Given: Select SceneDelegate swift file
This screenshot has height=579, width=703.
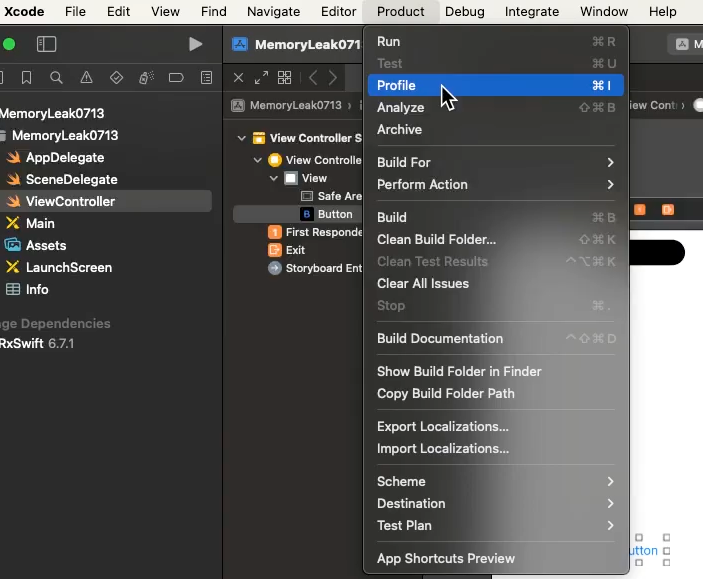Looking at the screenshot, I should 72,179.
